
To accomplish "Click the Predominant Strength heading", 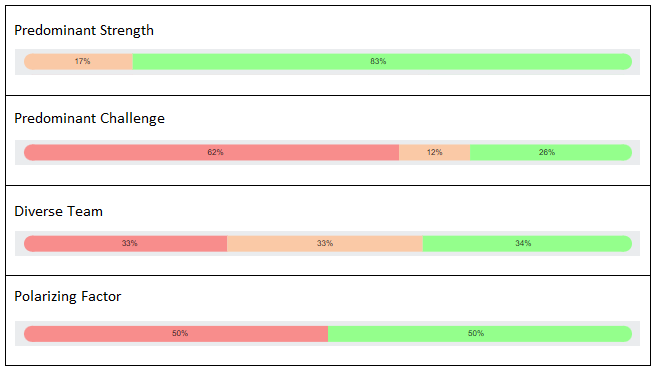I will tap(84, 31).
